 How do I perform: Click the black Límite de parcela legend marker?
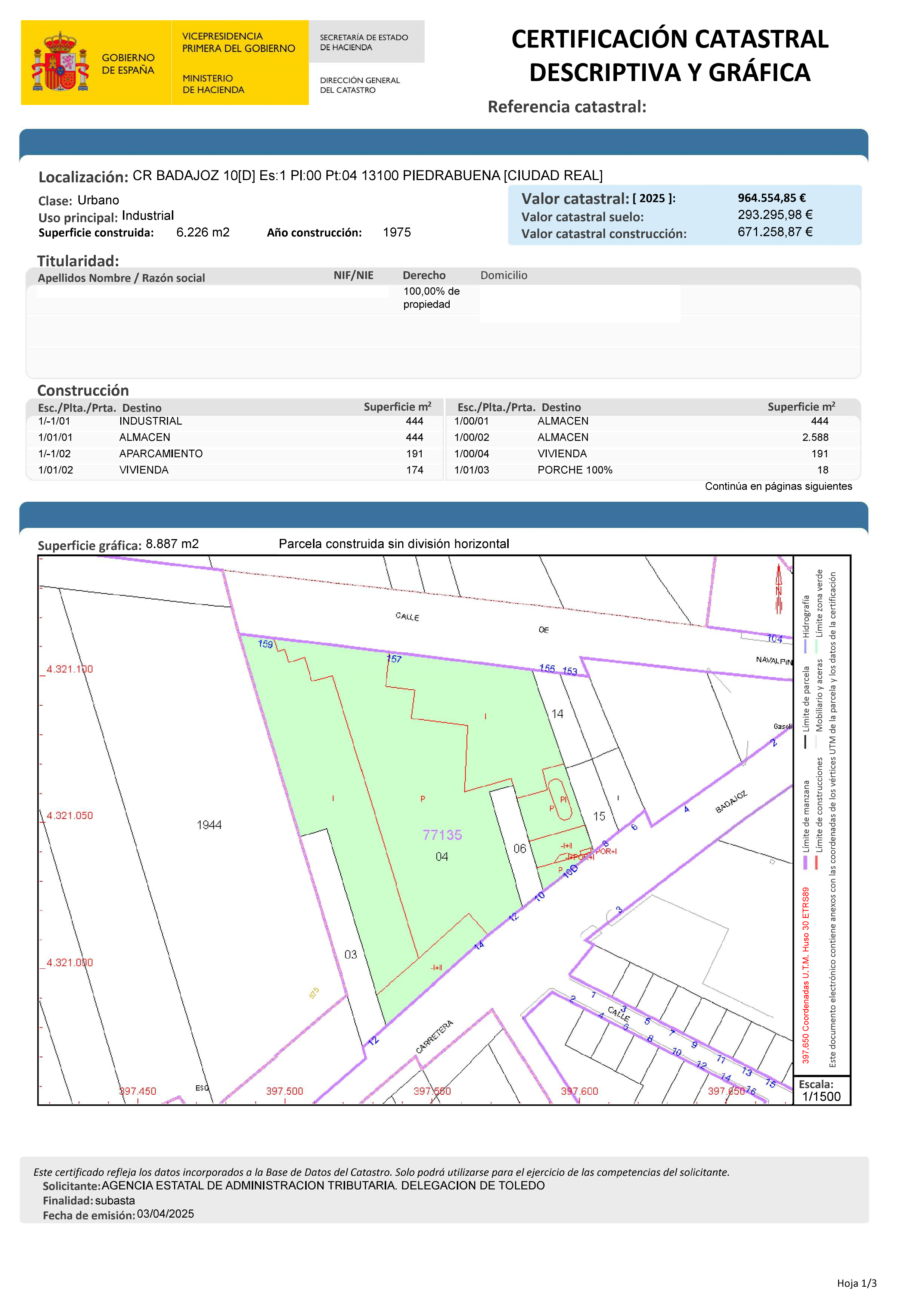[806, 742]
